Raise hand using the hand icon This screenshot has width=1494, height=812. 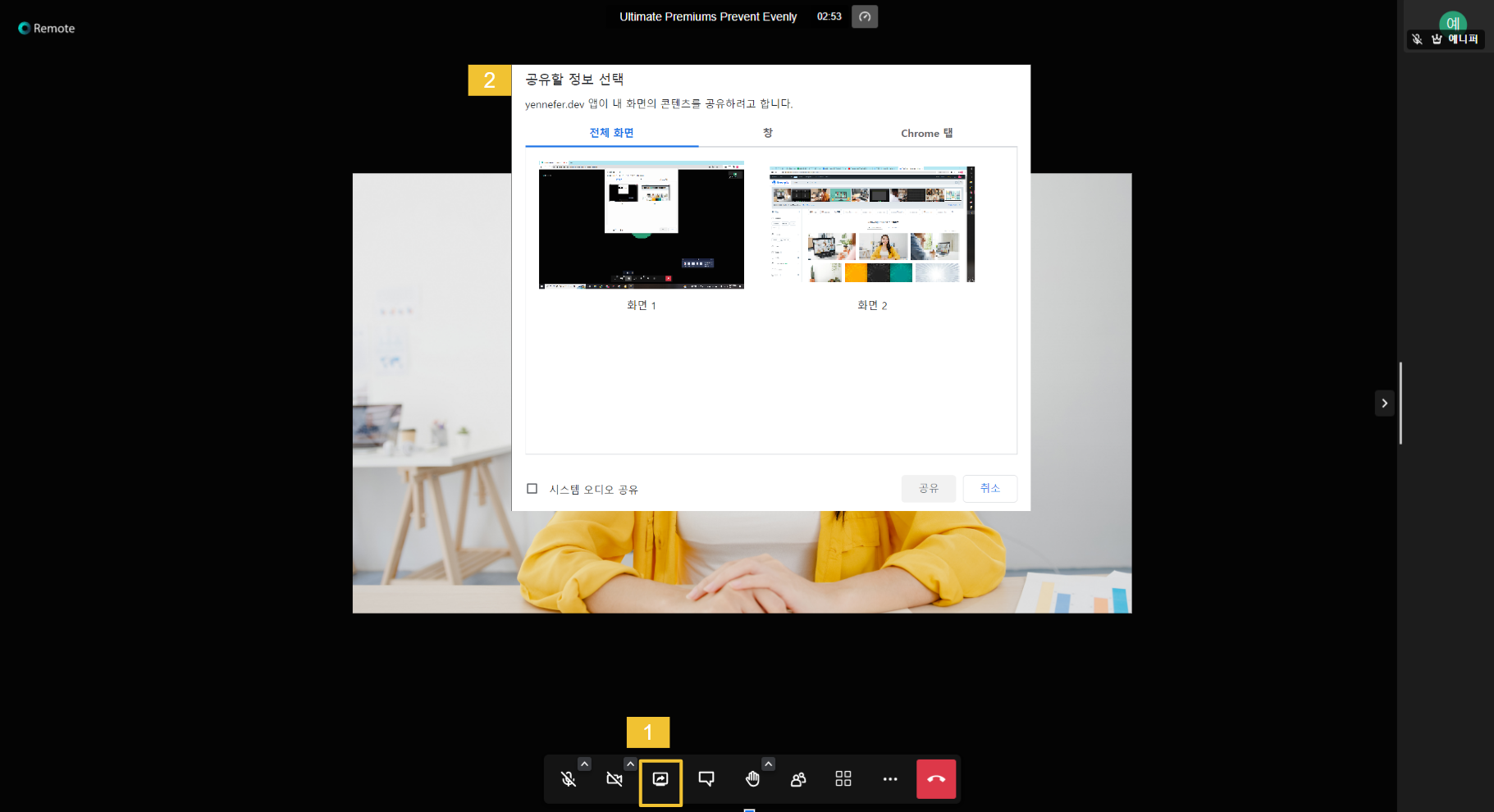(752, 779)
